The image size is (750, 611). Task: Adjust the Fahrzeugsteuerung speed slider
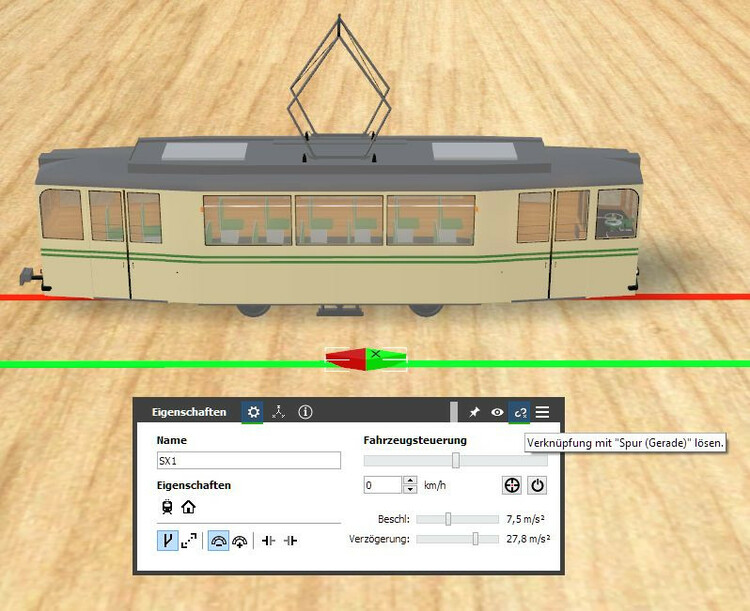tap(455, 460)
